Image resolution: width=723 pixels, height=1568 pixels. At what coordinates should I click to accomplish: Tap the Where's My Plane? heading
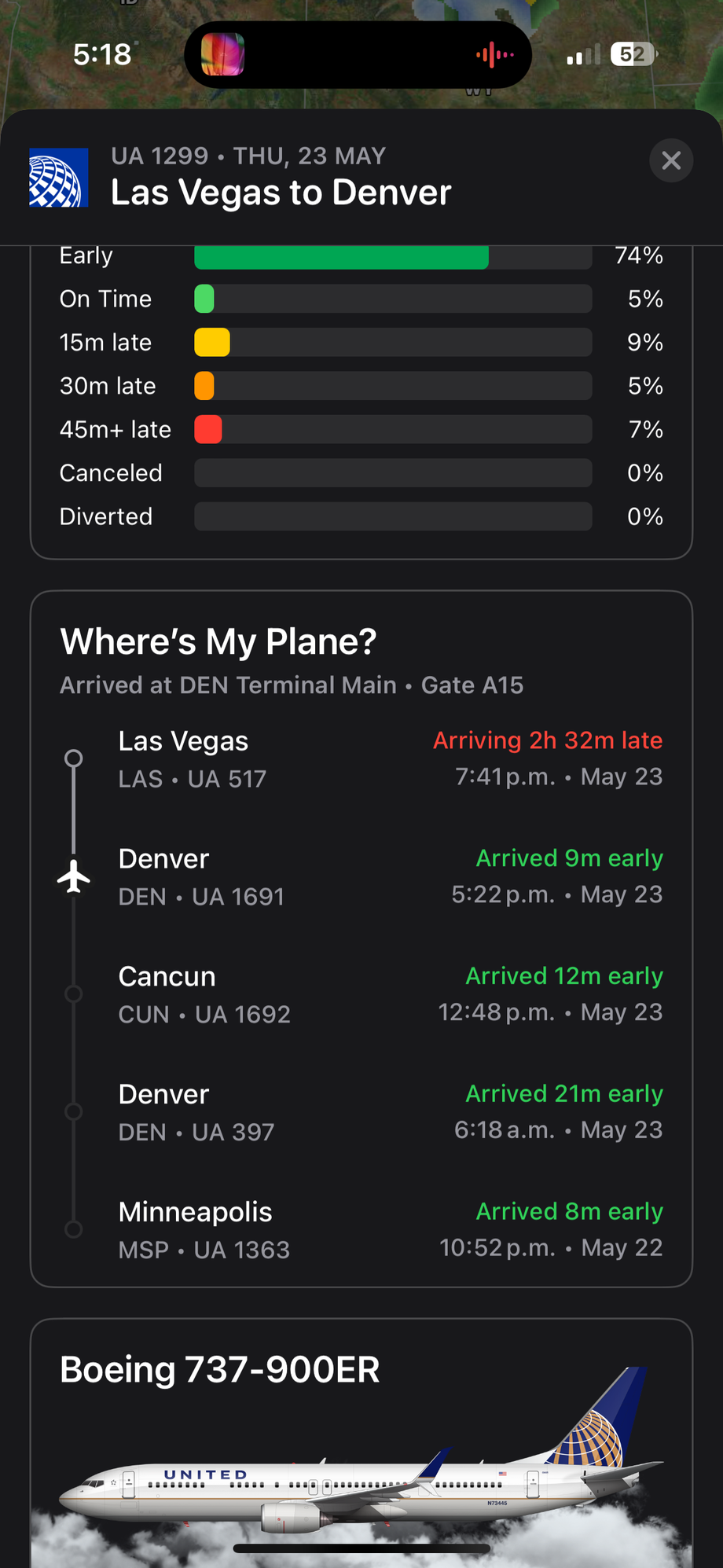tap(218, 641)
